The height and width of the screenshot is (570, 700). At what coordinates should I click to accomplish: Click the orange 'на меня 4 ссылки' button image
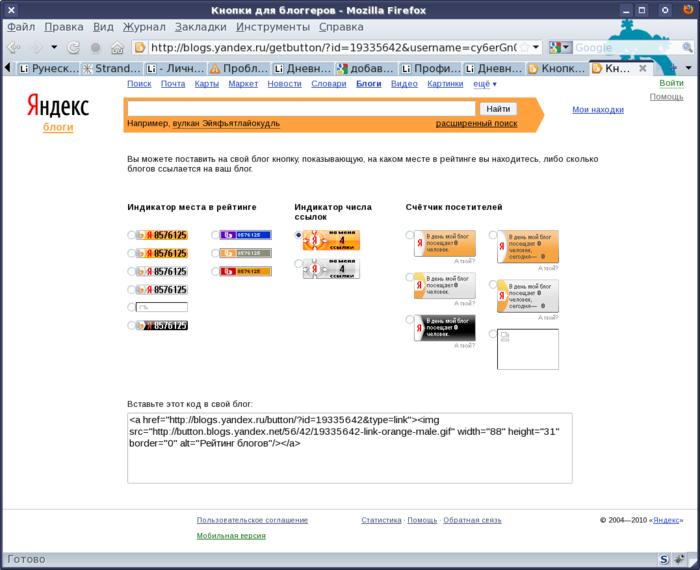tap(331, 240)
